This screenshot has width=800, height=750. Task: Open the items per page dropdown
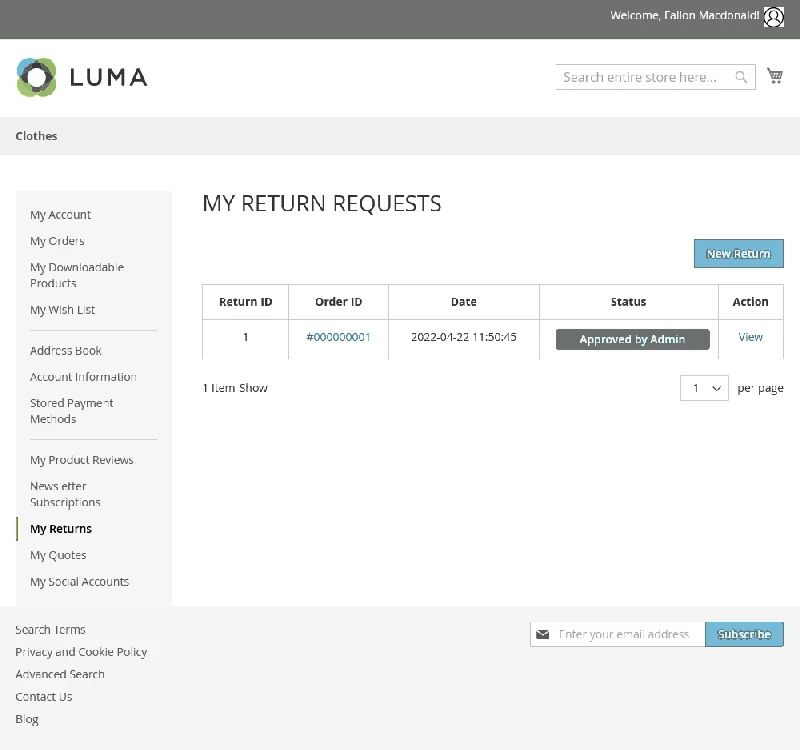coord(704,388)
